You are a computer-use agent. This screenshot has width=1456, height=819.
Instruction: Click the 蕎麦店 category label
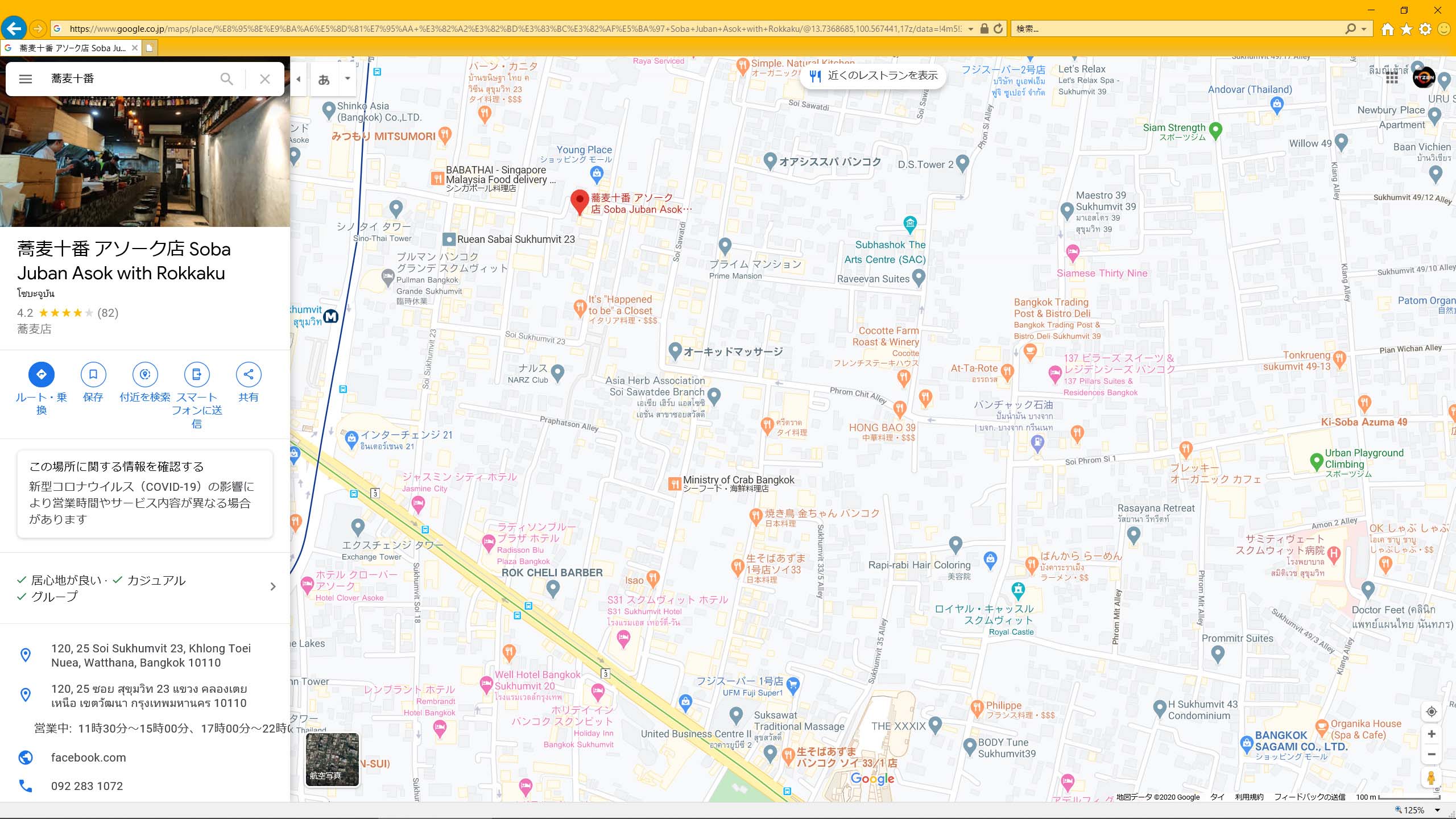click(x=34, y=329)
